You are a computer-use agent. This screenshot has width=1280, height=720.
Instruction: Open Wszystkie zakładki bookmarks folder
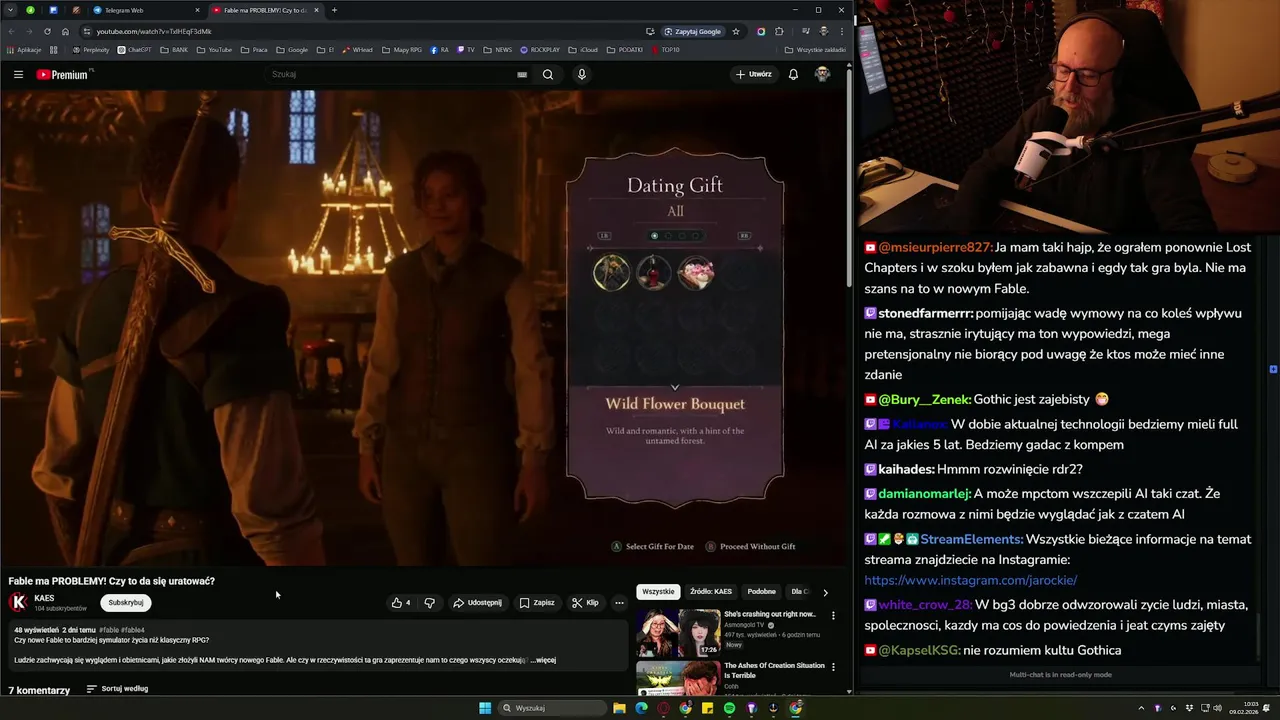(x=816, y=50)
